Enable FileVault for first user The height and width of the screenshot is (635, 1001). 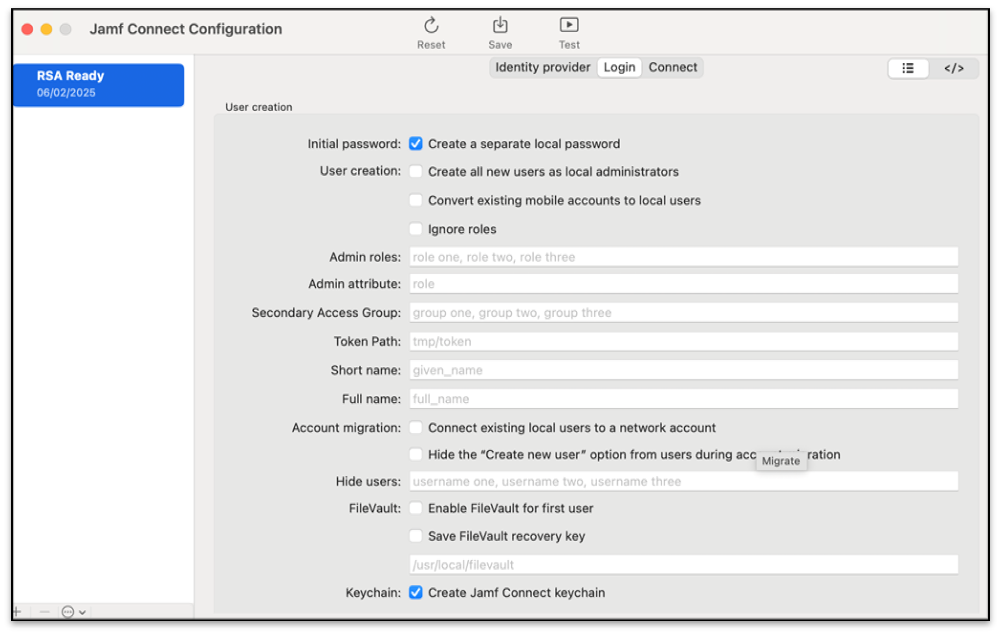pyautogui.click(x=416, y=508)
